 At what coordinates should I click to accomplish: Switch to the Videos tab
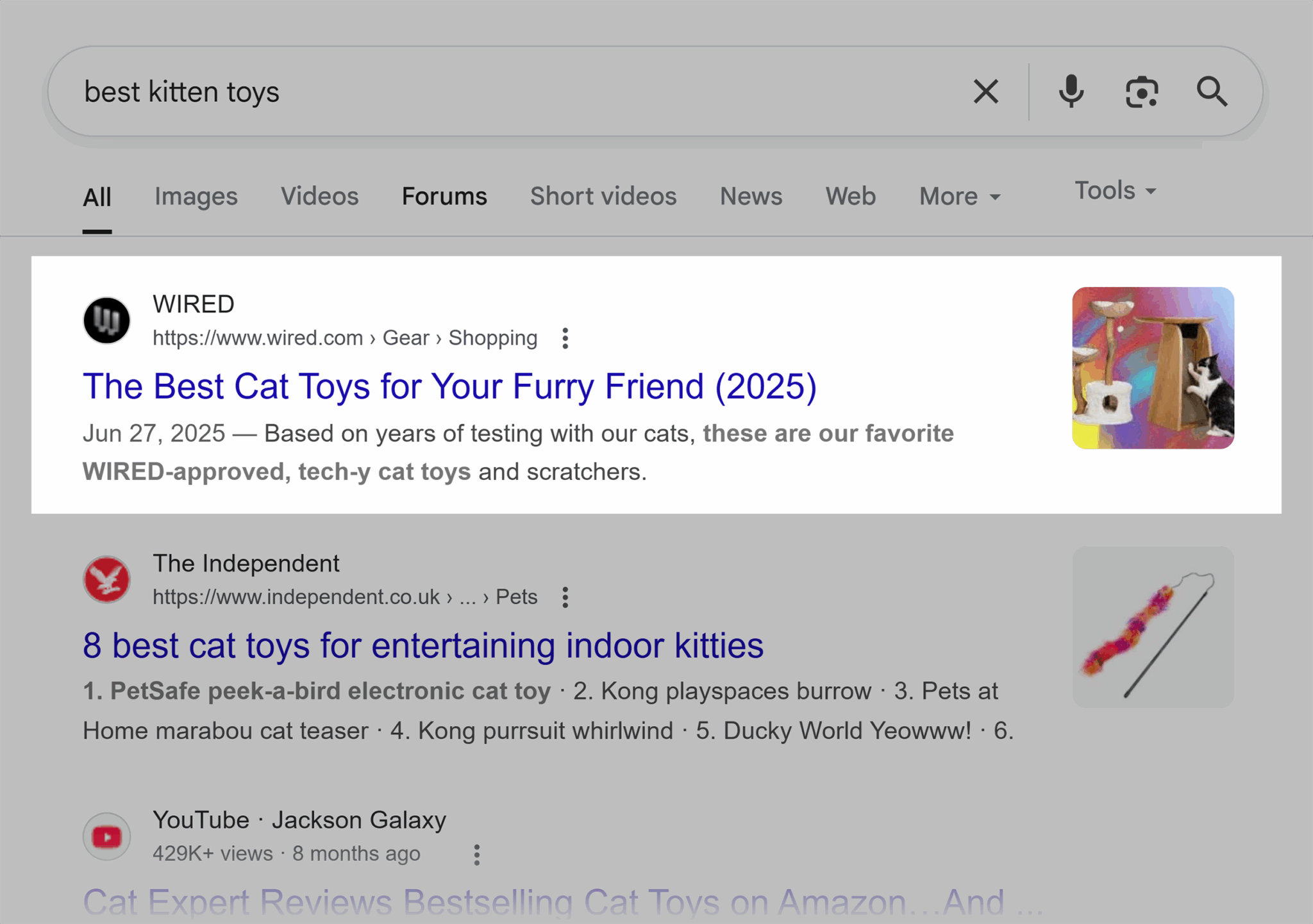[319, 196]
